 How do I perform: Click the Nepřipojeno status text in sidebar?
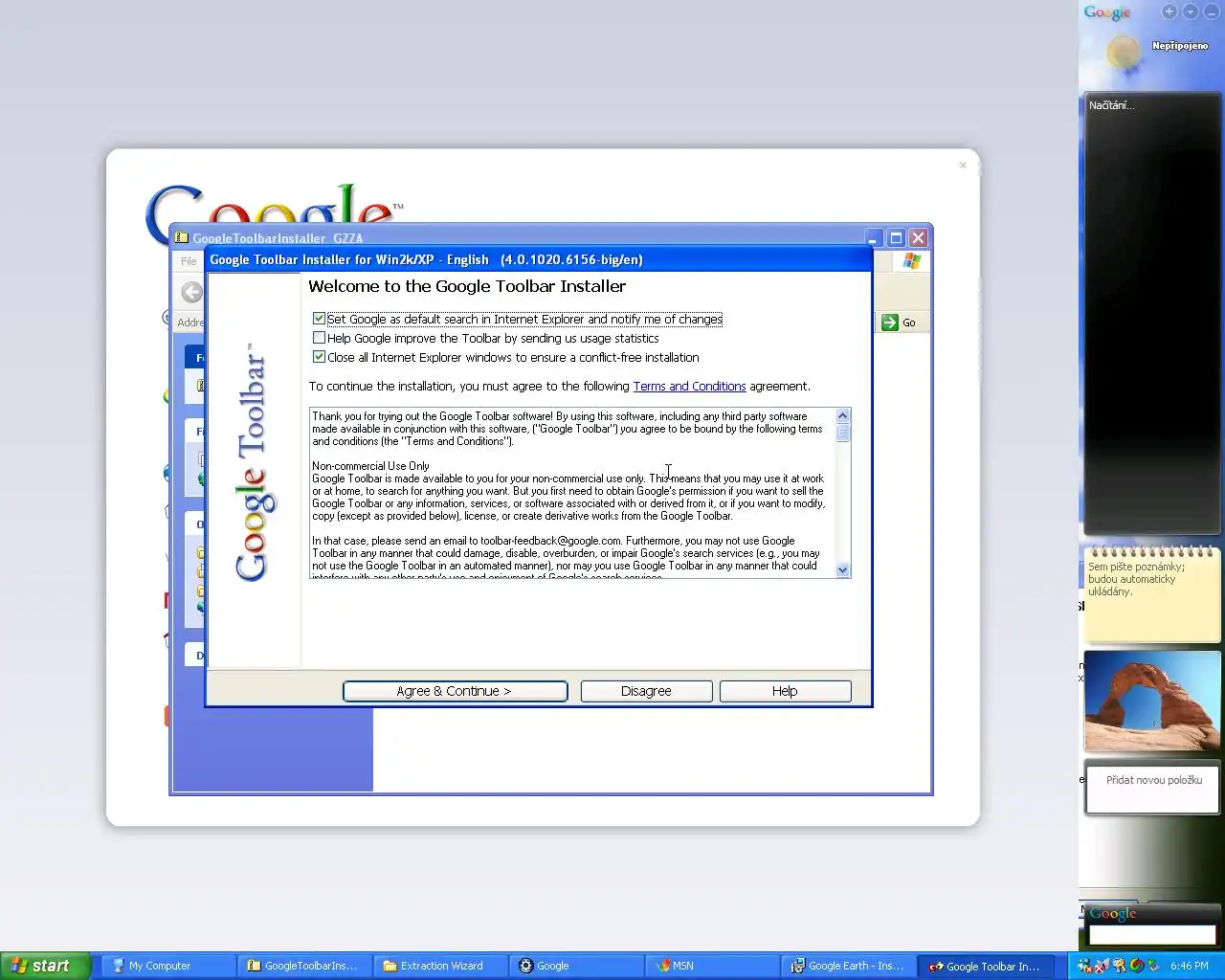[x=1179, y=45]
